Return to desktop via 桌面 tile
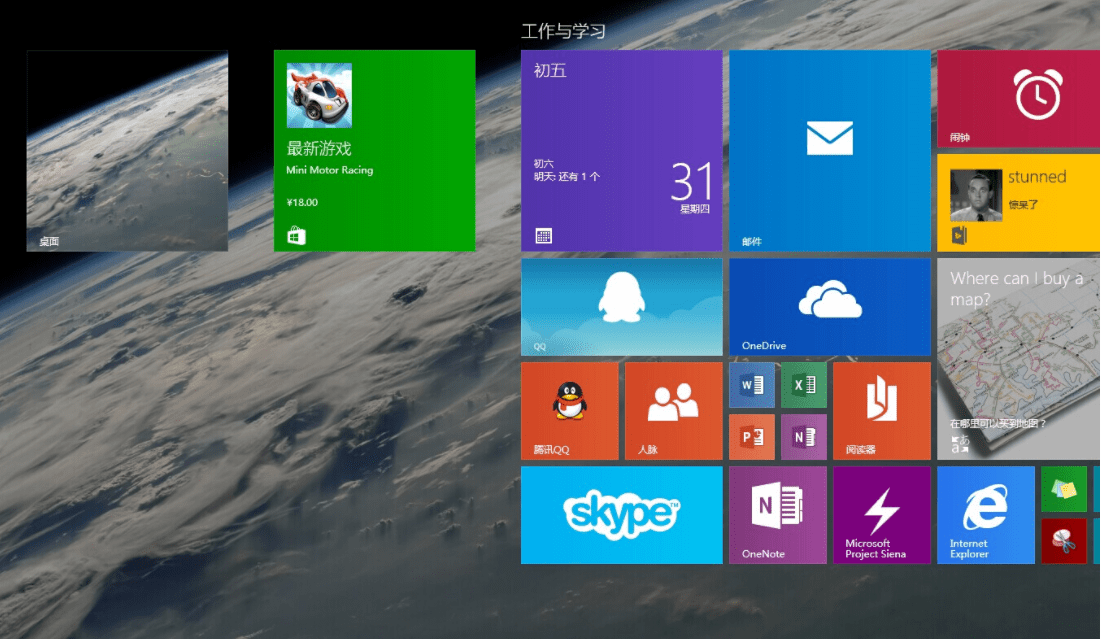Image resolution: width=1101 pixels, height=639 pixels. (x=127, y=150)
